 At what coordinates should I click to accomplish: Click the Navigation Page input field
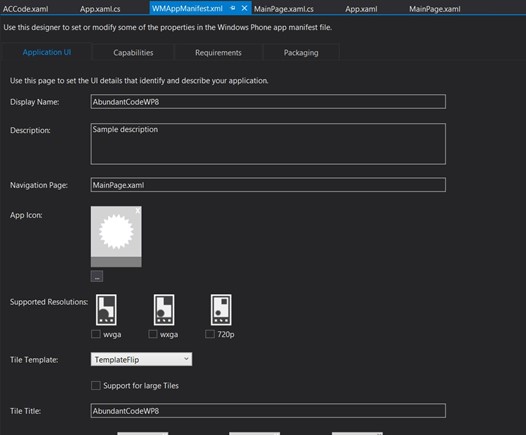pyautogui.click(x=268, y=185)
